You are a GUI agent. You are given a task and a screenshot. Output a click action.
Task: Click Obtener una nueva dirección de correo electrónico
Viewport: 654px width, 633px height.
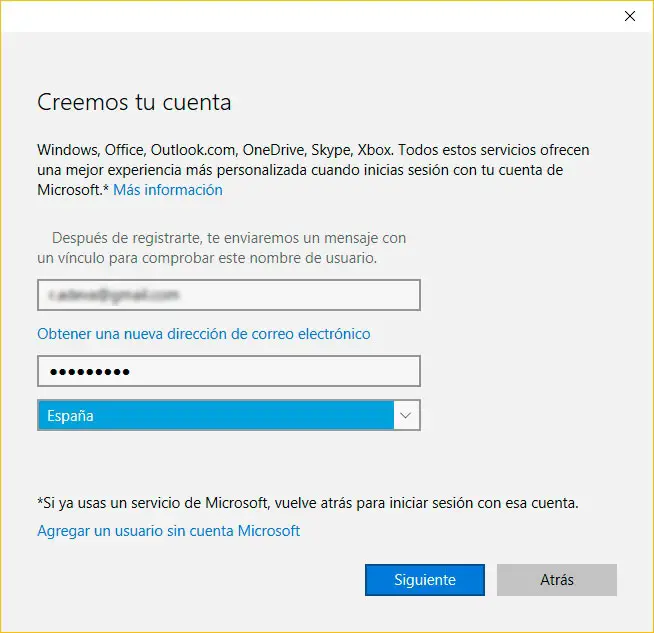(204, 333)
